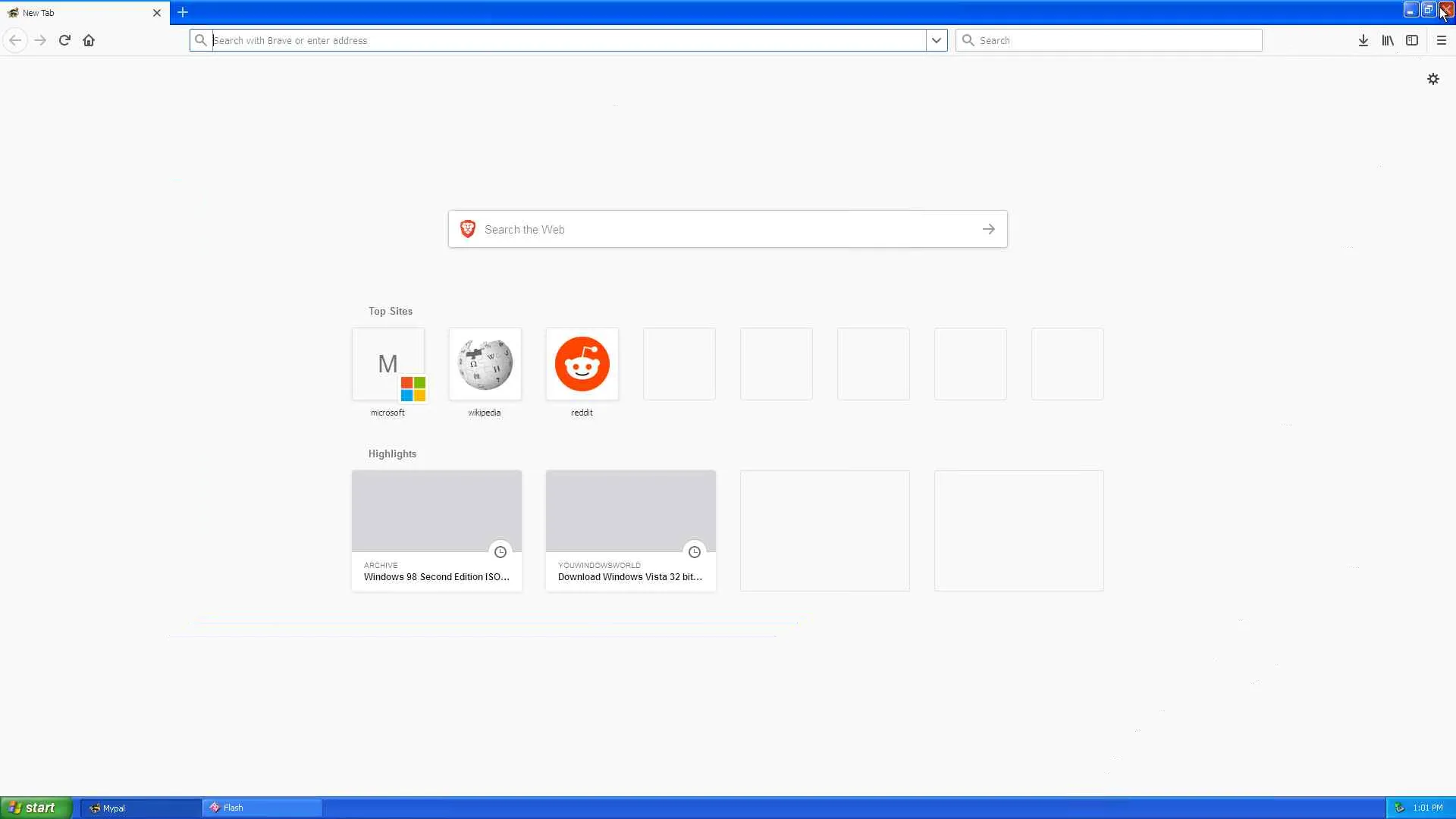
Task: Open a new tab with plus icon
Action: (x=183, y=12)
